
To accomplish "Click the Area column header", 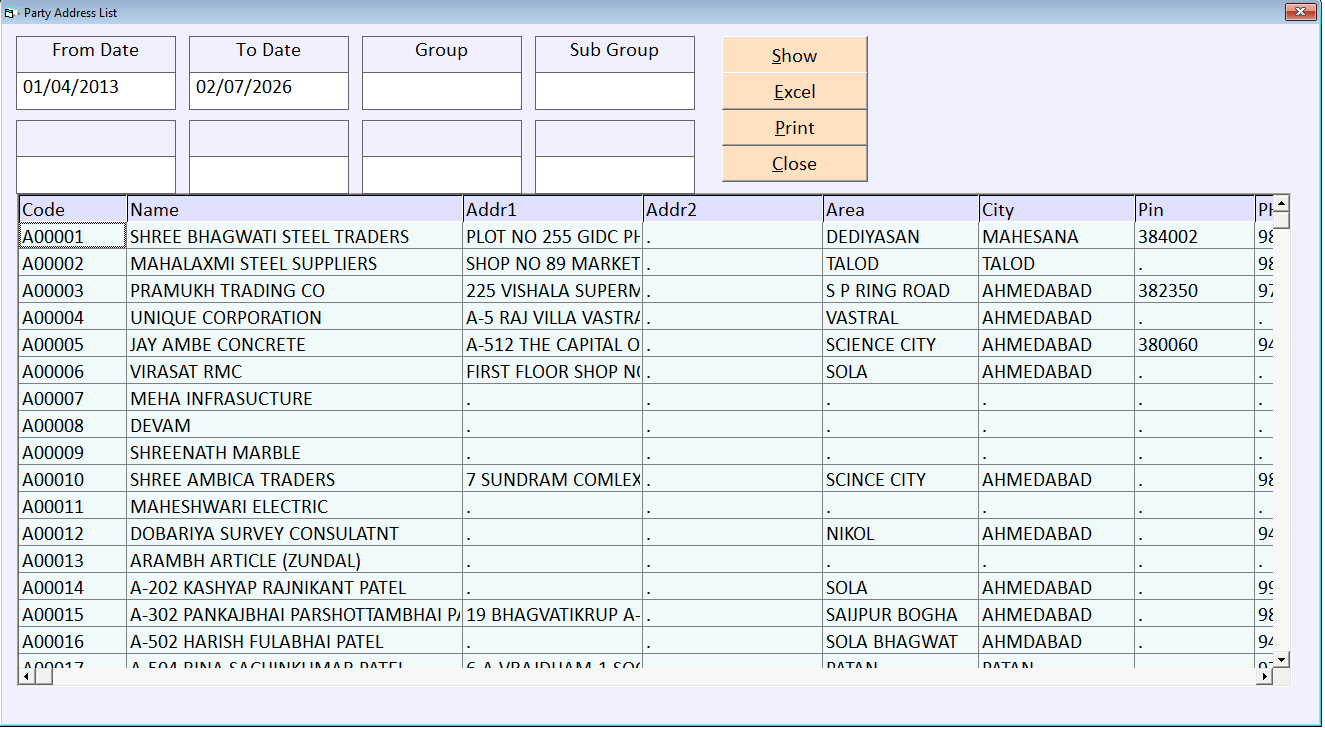I will click(901, 209).
